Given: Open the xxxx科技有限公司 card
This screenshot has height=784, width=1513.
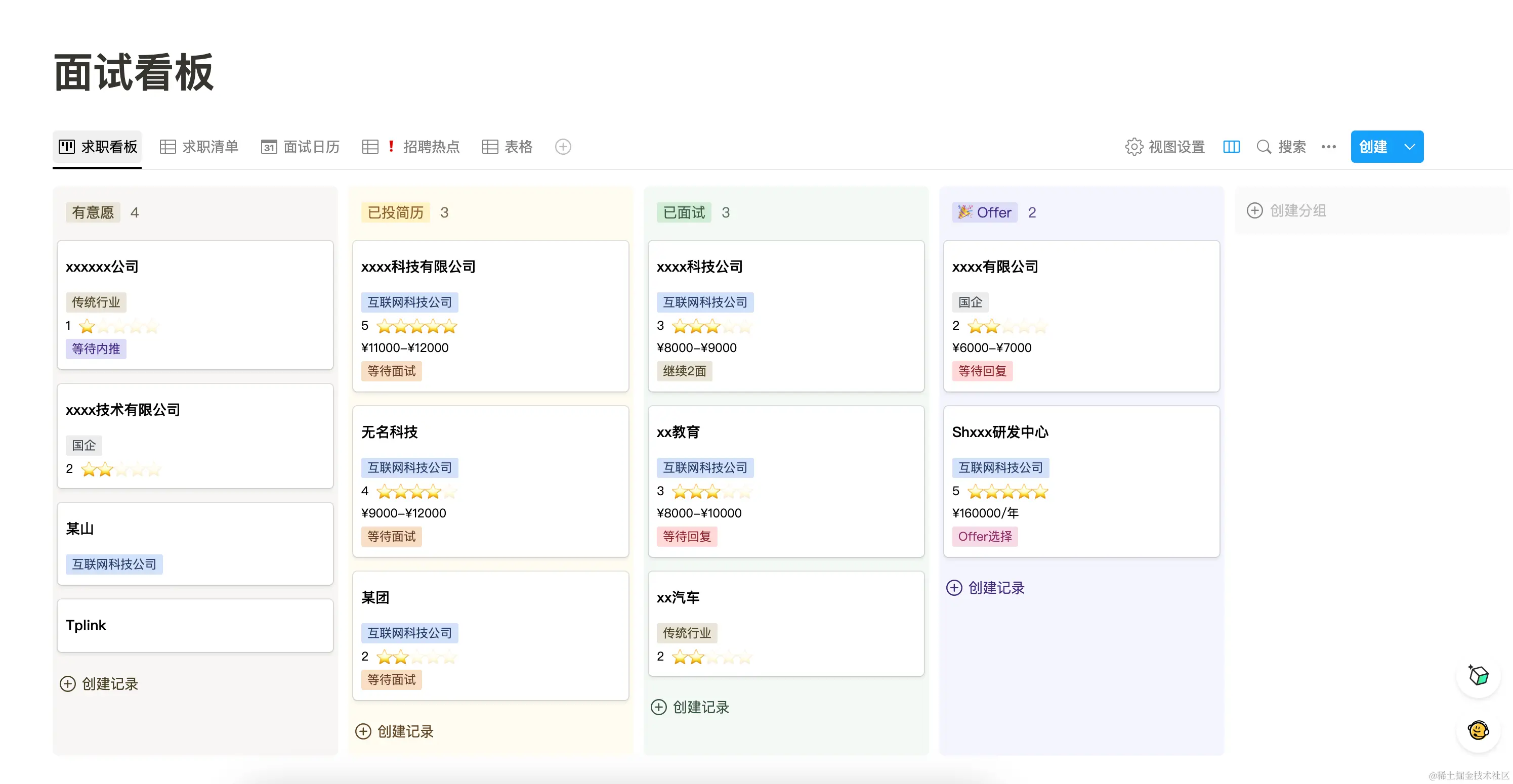Looking at the screenshot, I should (x=490, y=316).
